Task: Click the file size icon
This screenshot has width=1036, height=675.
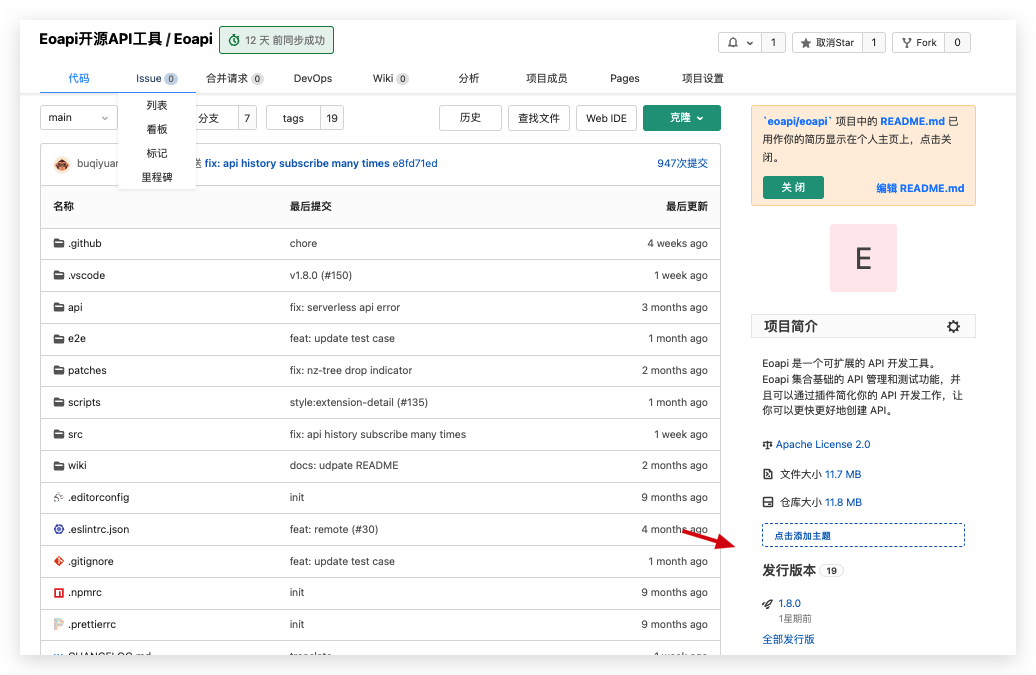Action: click(767, 474)
